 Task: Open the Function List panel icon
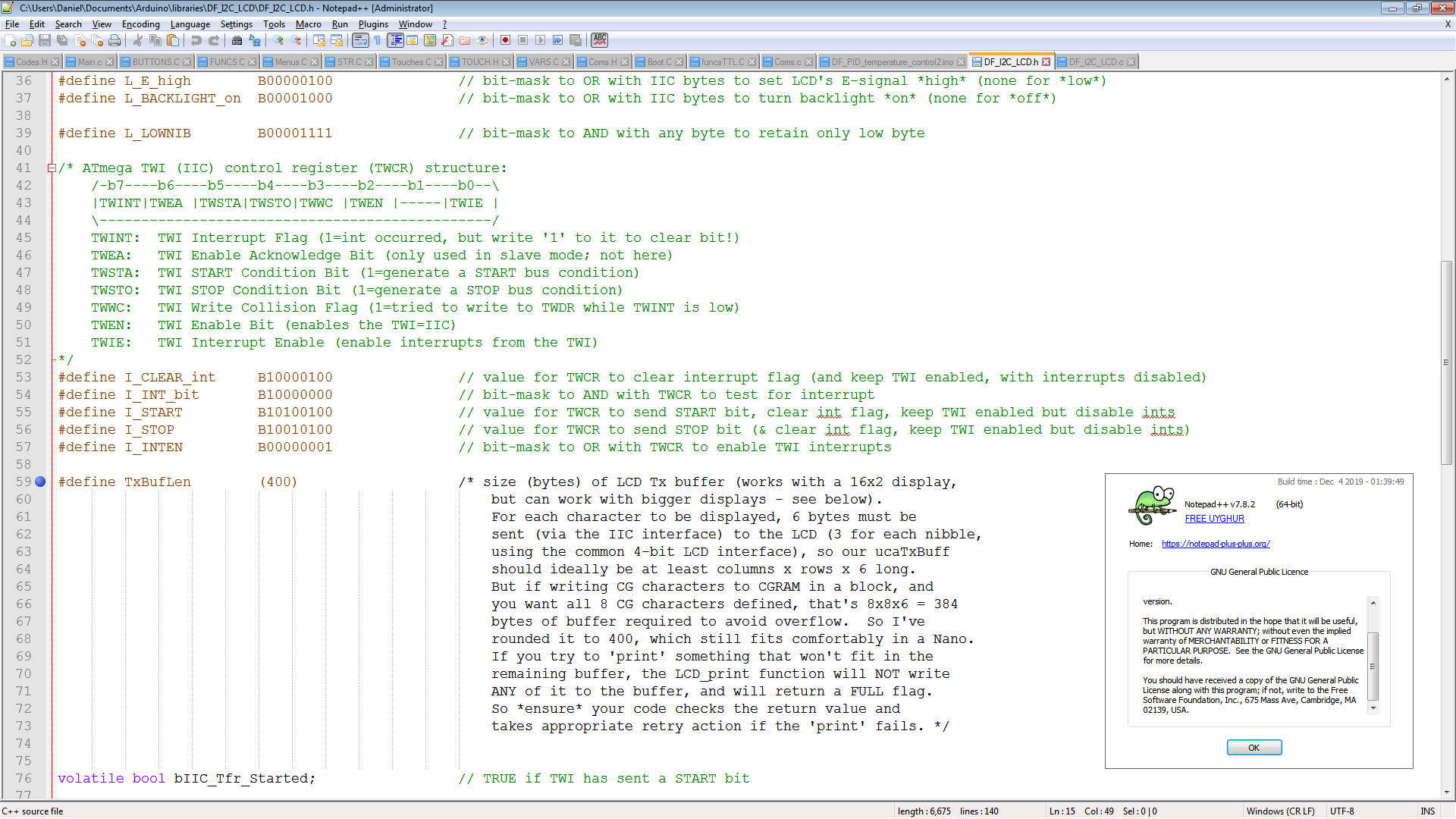447,40
